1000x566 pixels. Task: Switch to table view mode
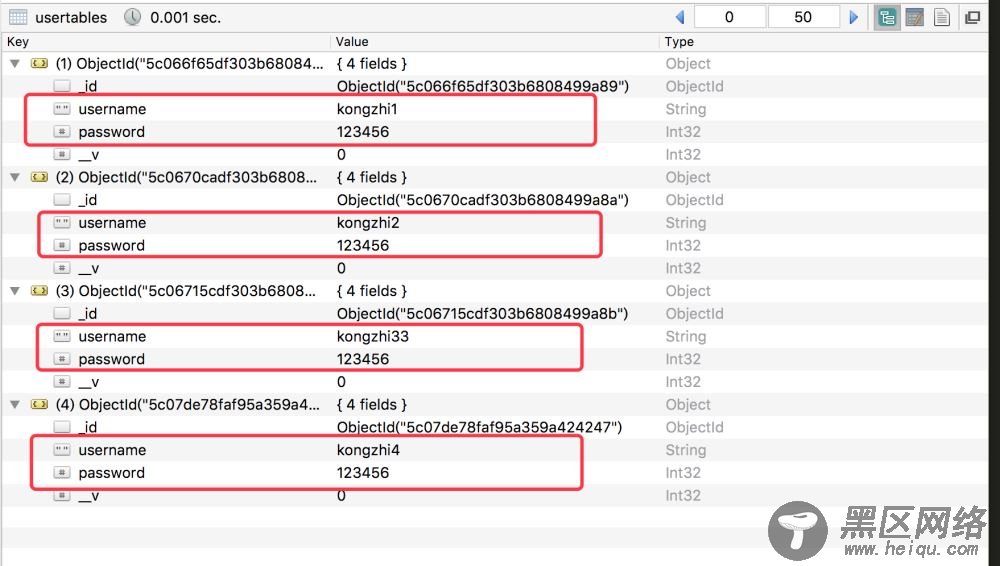(915, 17)
